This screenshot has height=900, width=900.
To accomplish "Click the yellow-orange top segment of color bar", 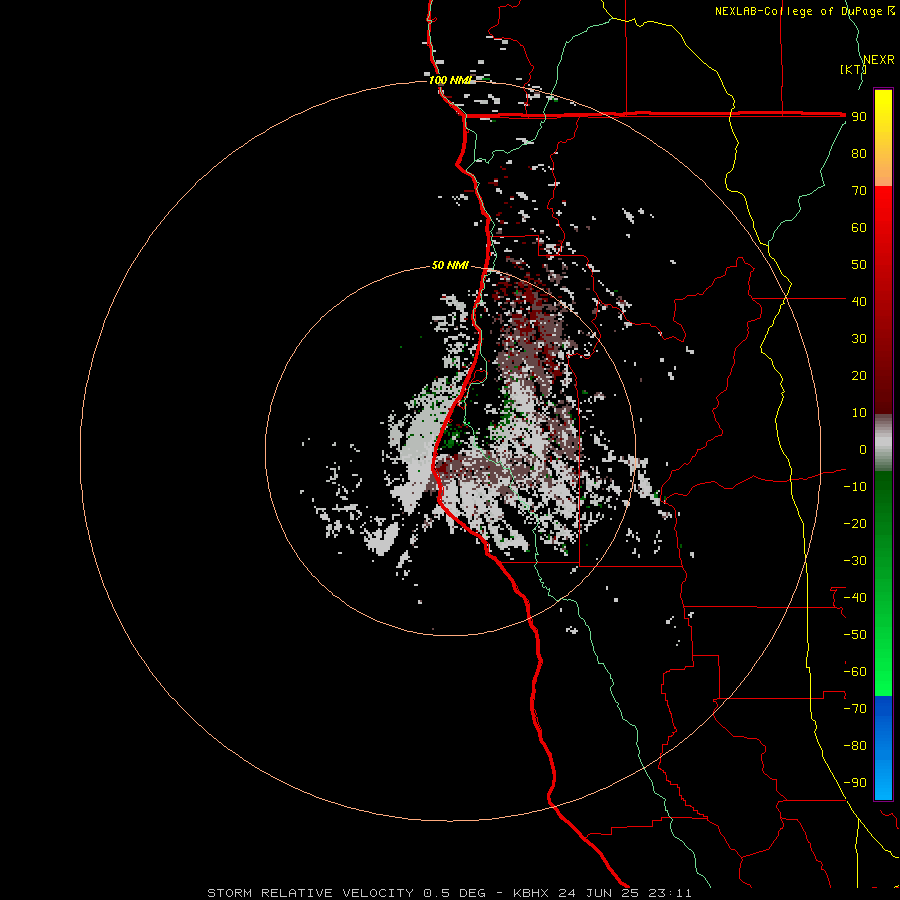I will pyautogui.click(x=883, y=138).
